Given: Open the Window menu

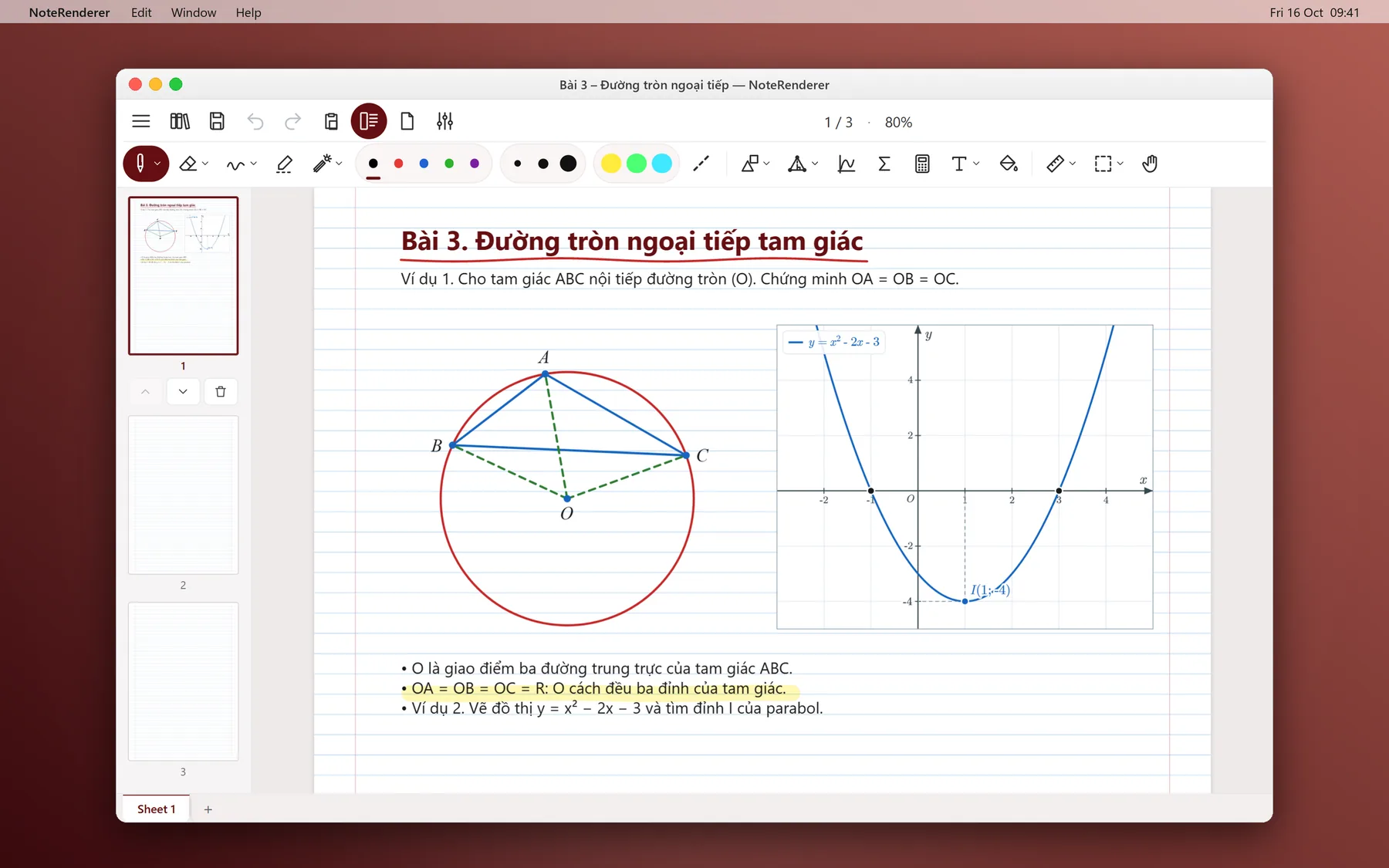Looking at the screenshot, I should (x=194, y=12).
